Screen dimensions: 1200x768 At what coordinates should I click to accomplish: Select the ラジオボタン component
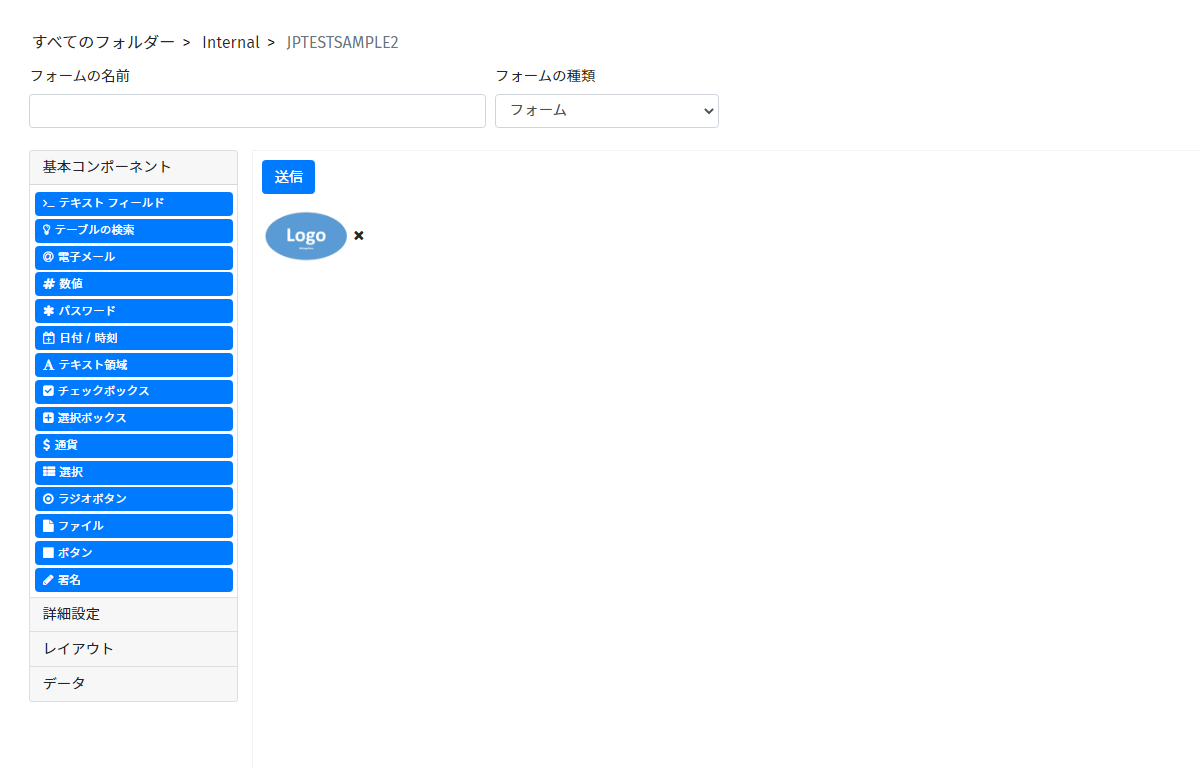133,499
